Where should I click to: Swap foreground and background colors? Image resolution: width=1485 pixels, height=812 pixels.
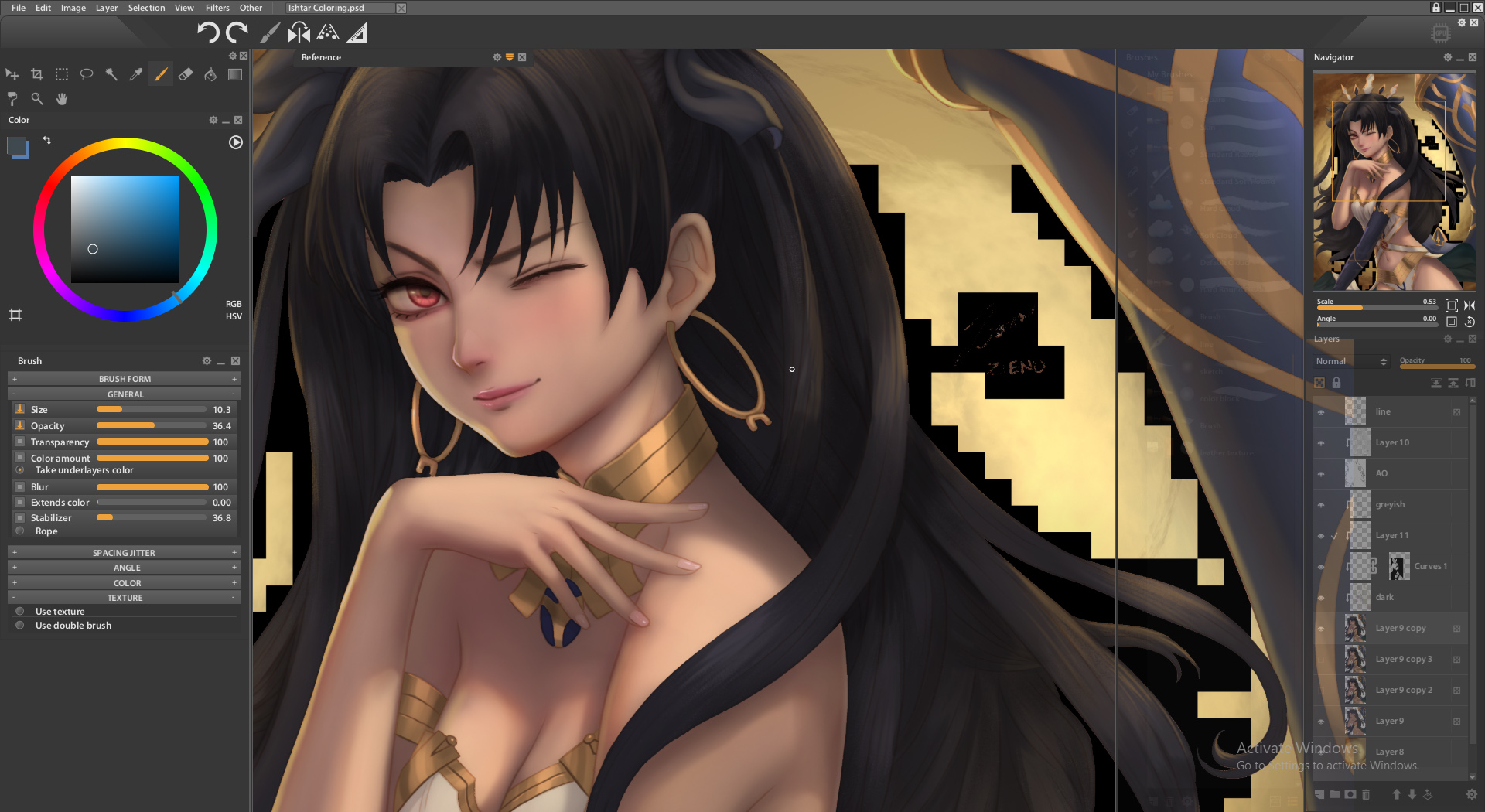coord(47,140)
